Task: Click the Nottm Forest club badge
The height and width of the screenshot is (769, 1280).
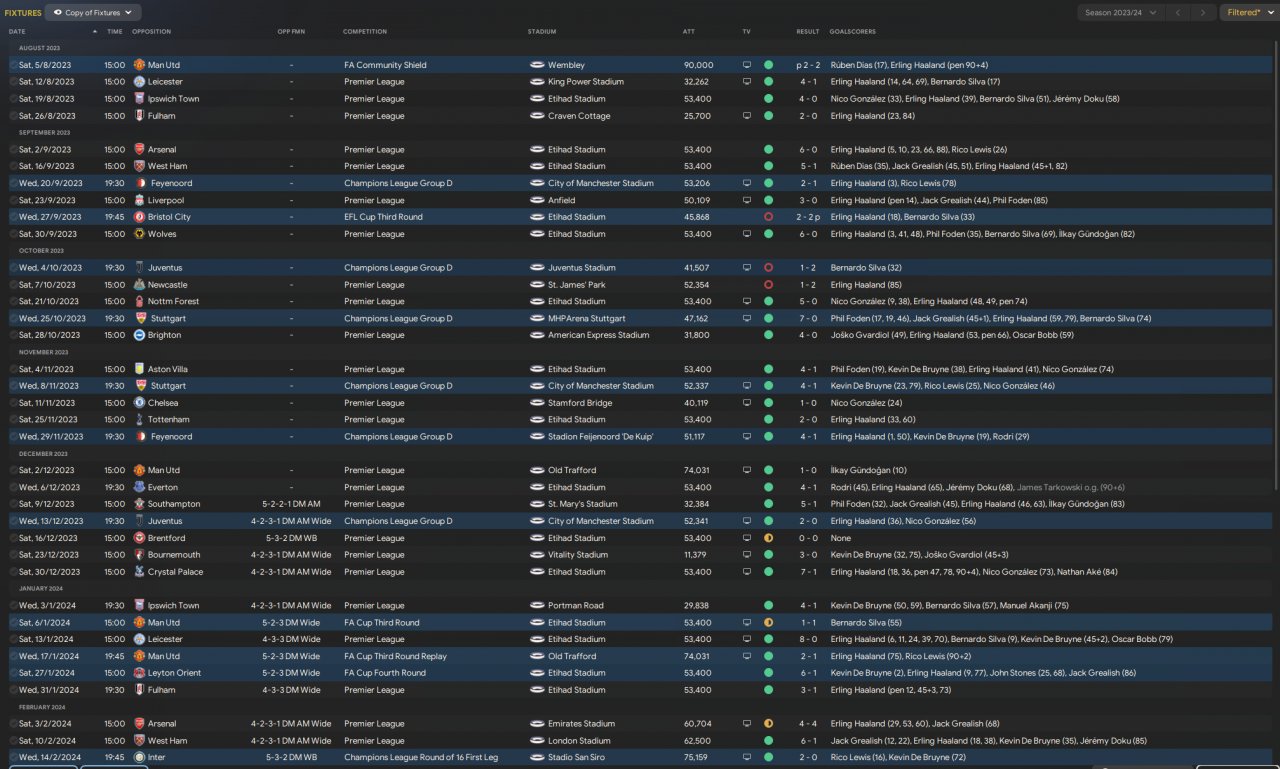Action: click(138, 301)
